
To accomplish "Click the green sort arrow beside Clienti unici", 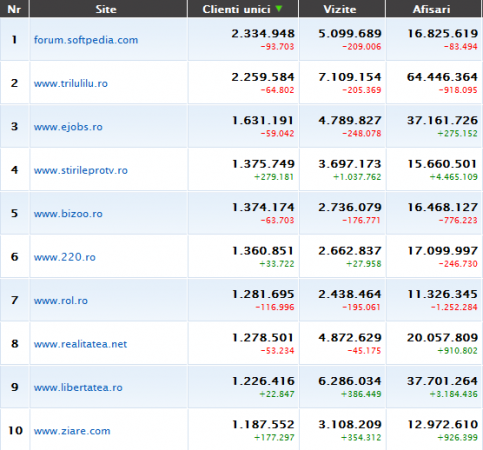I will tap(279, 9).
